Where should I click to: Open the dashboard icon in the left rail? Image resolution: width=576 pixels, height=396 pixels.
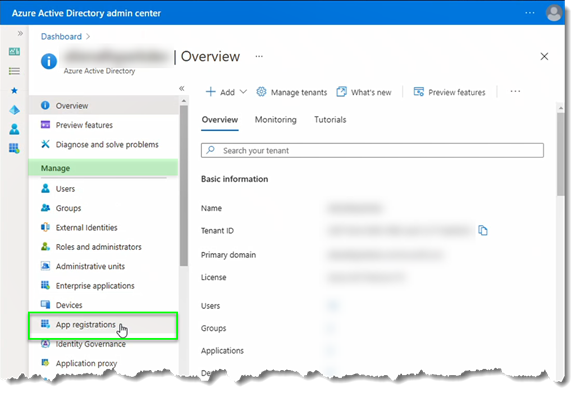14,51
